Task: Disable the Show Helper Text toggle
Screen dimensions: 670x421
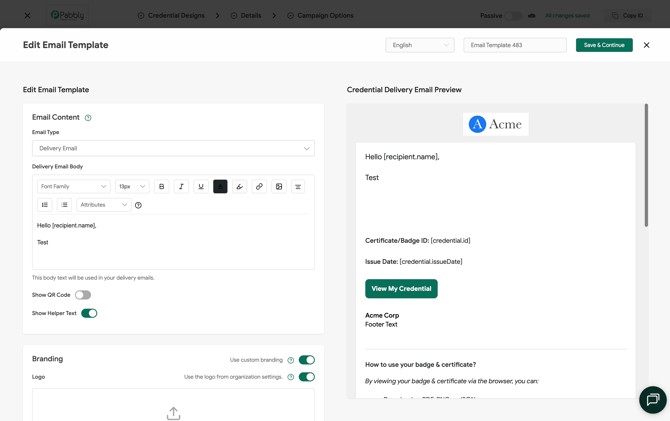Action: (x=89, y=313)
